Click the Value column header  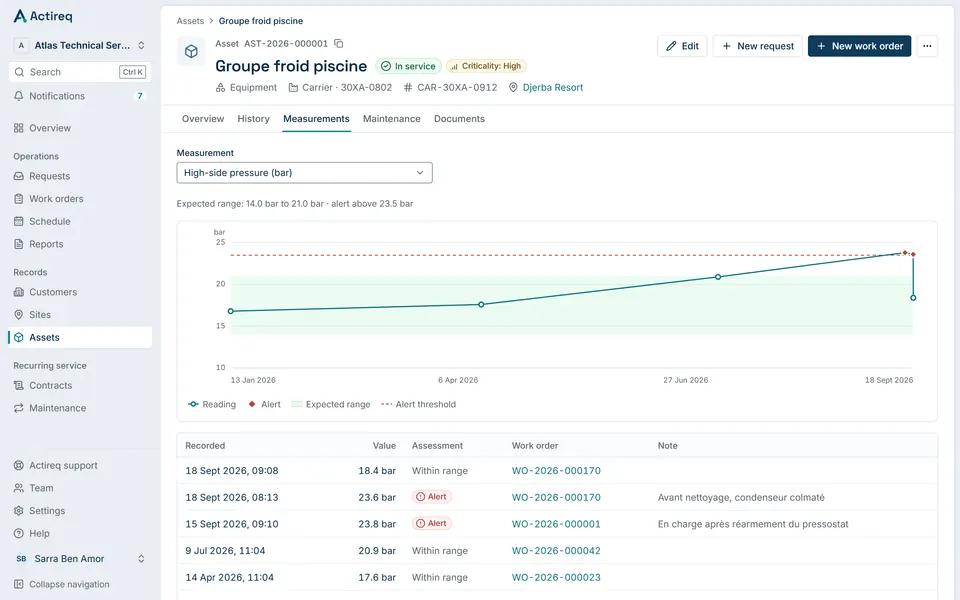point(384,446)
